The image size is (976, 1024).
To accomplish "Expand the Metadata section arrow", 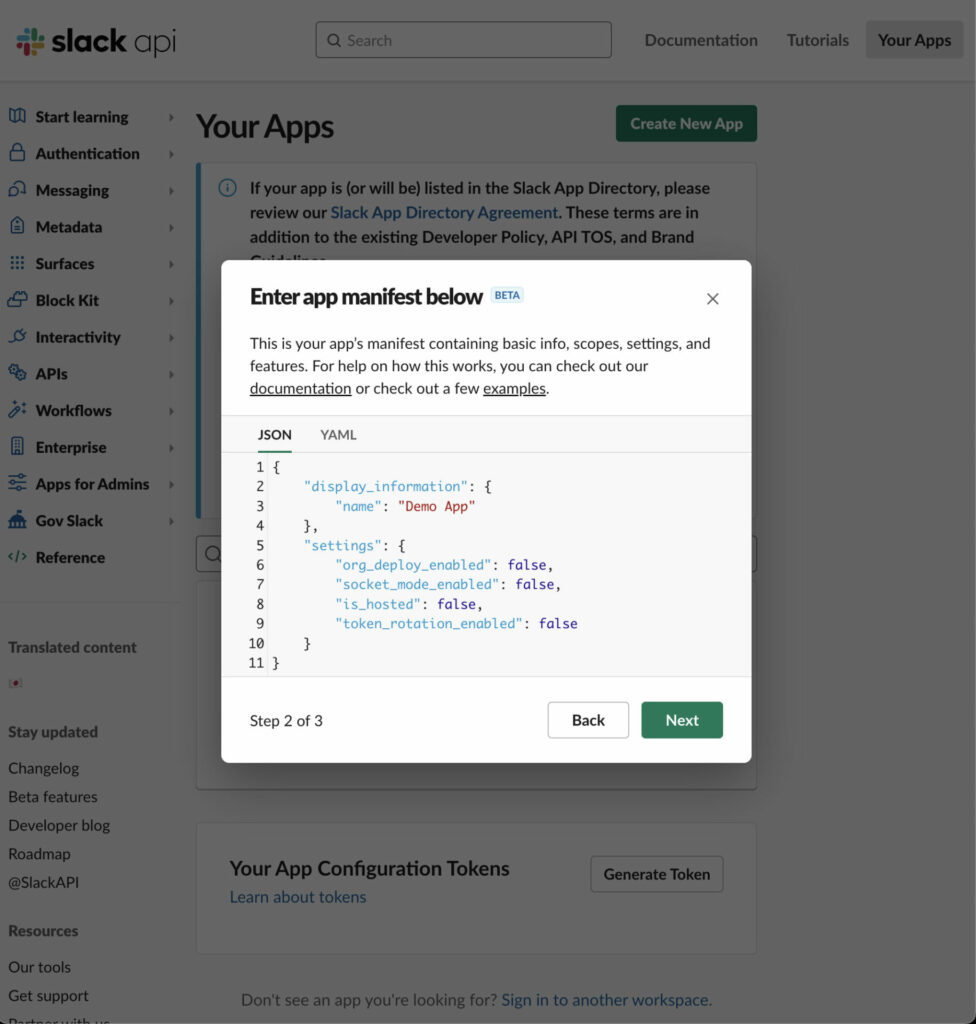I will 171,227.
